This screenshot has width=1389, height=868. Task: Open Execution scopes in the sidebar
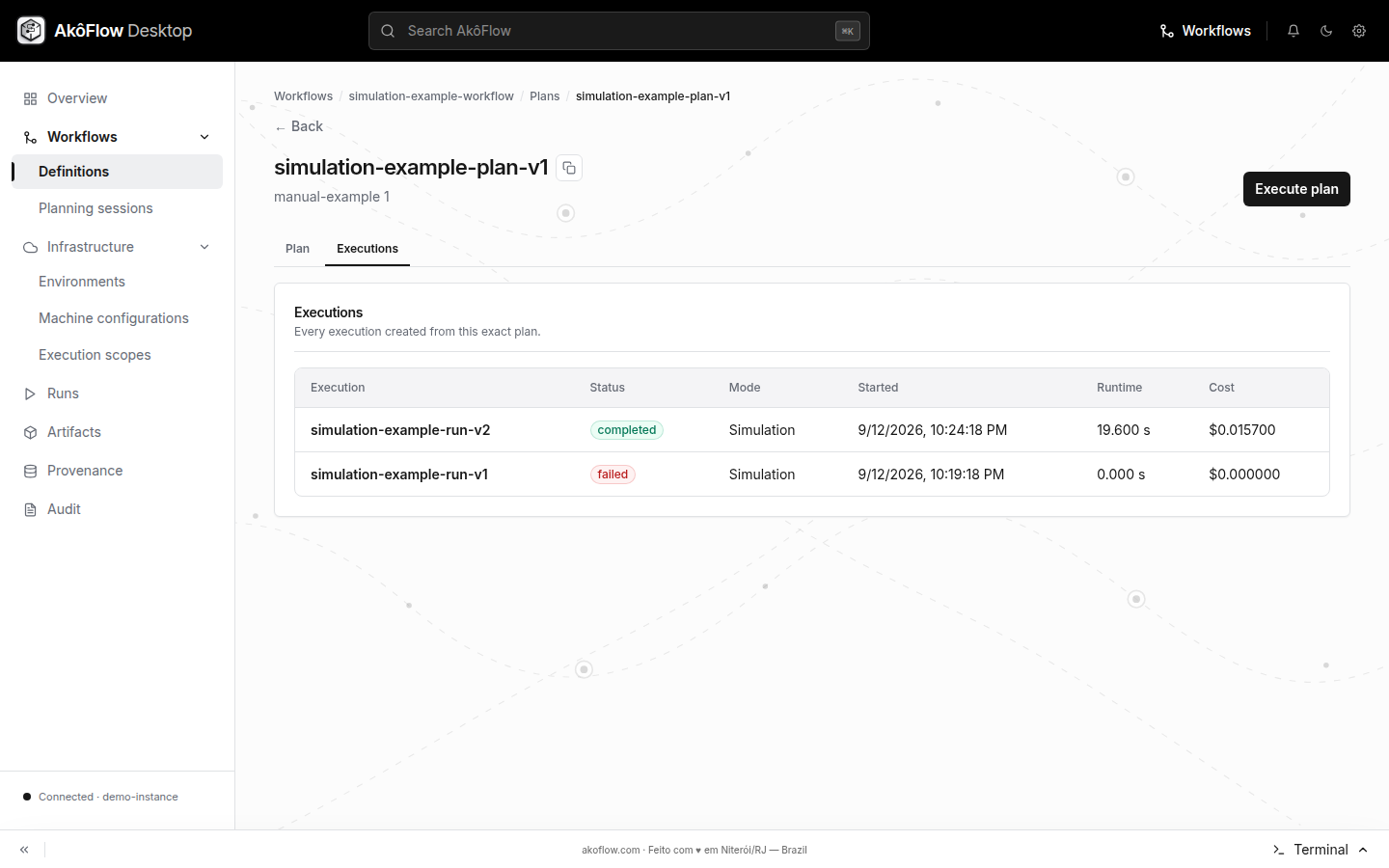coord(117,355)
